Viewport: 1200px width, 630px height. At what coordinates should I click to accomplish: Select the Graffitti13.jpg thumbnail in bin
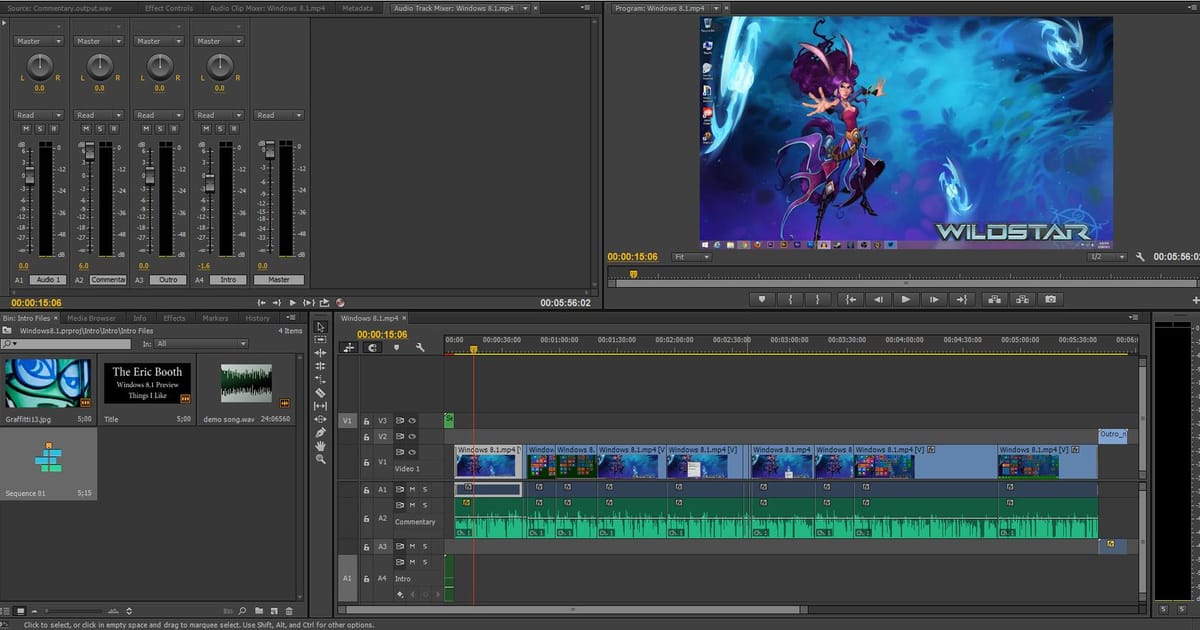(48, 384)
